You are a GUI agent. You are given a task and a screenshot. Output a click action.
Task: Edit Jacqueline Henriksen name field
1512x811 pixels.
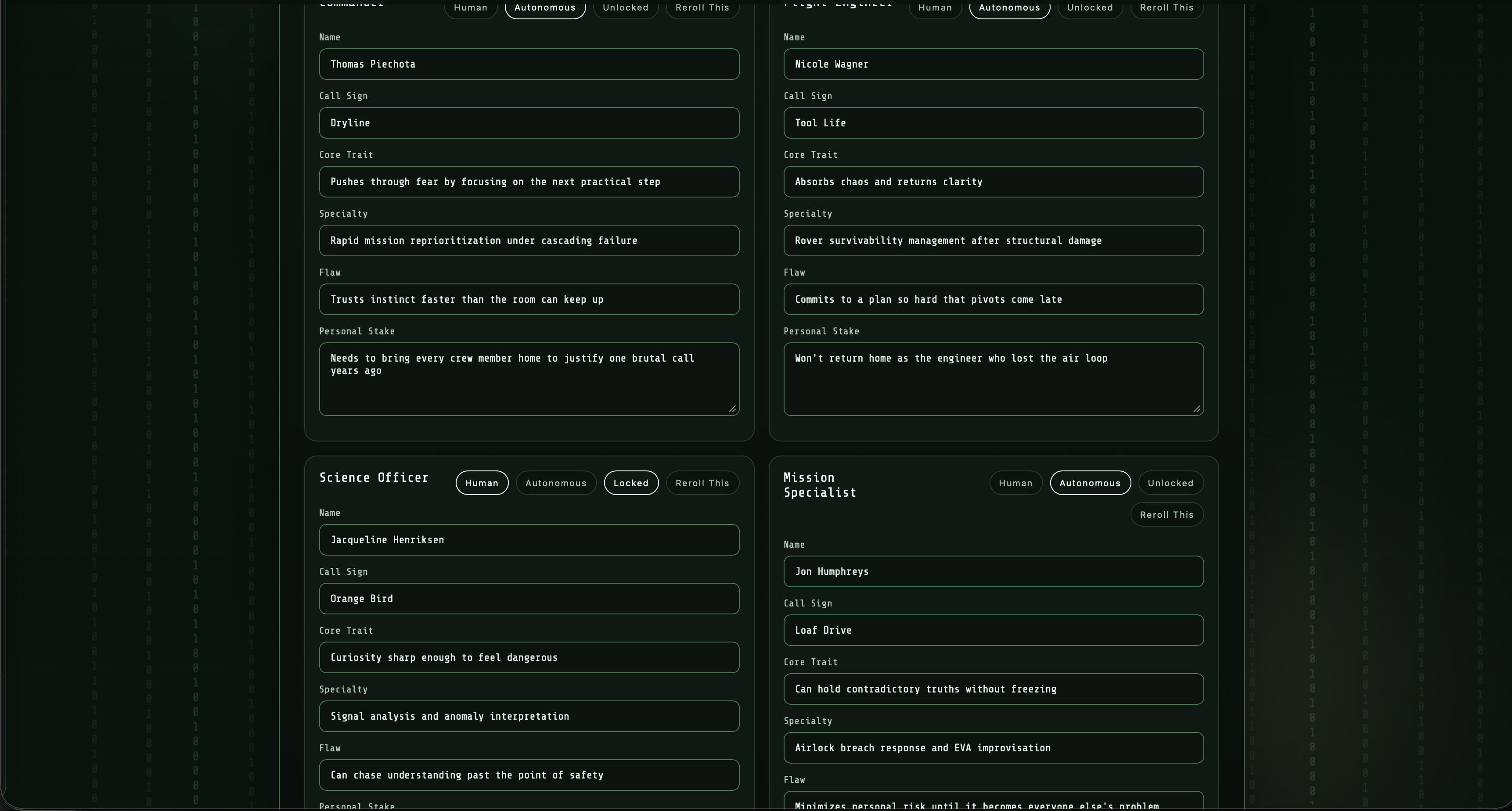tap(528, 540)
